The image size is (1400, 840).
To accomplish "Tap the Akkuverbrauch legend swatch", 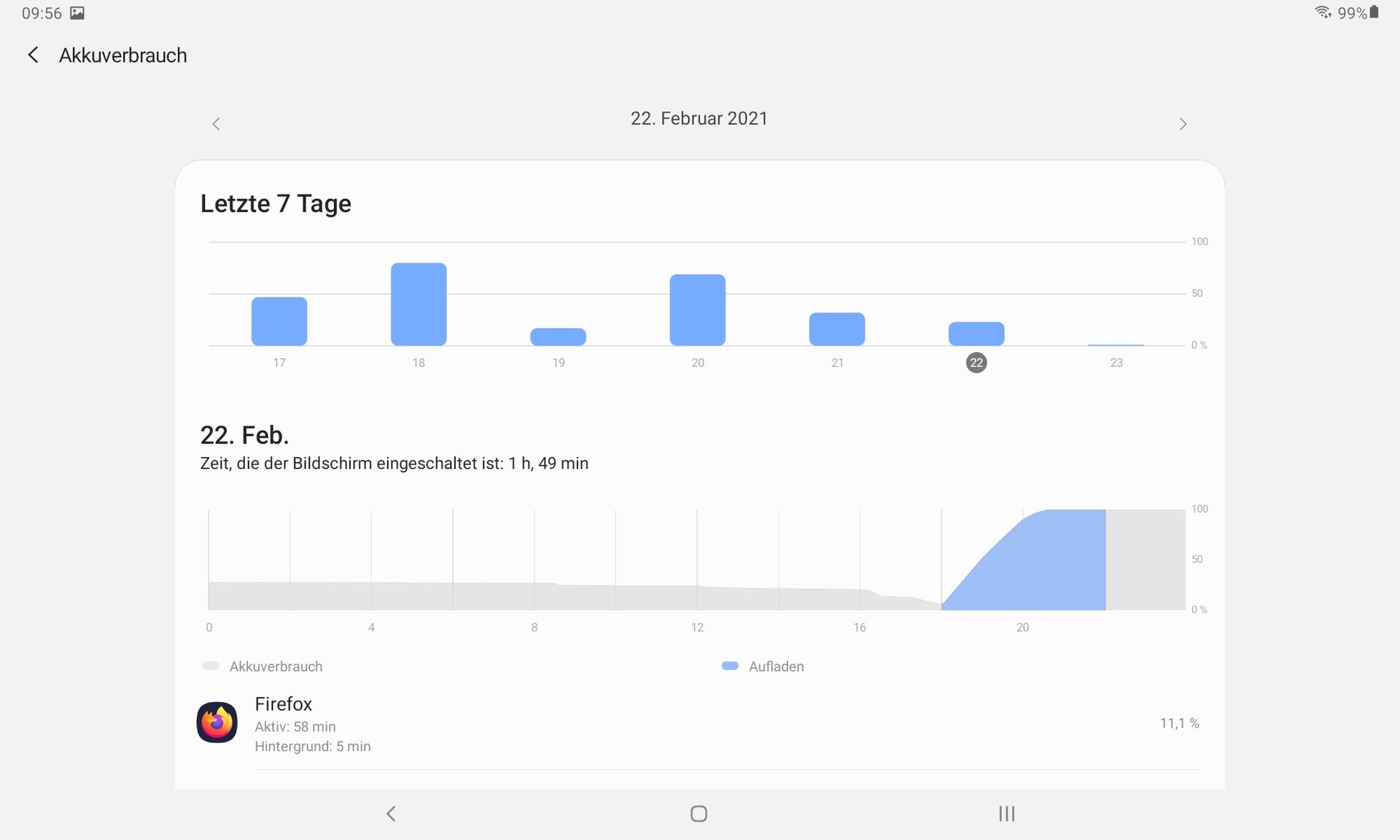I will (211, 666).
